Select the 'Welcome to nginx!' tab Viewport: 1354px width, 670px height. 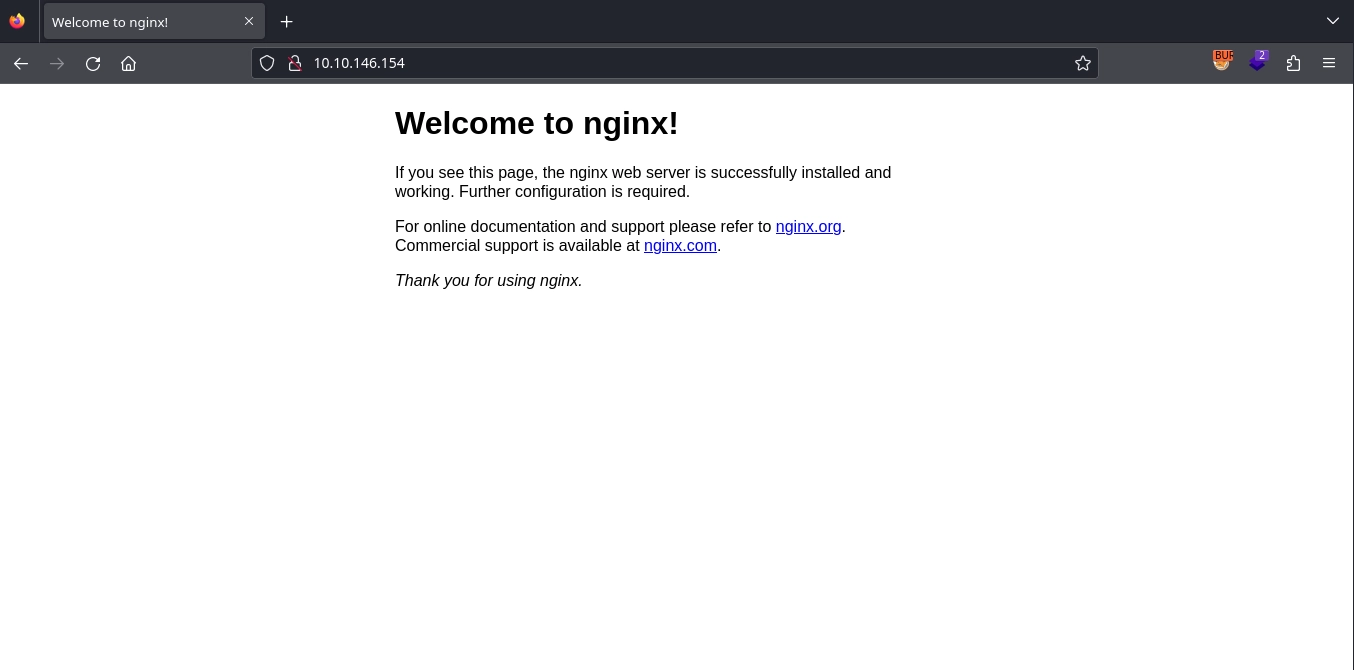(x=140, y=22)
